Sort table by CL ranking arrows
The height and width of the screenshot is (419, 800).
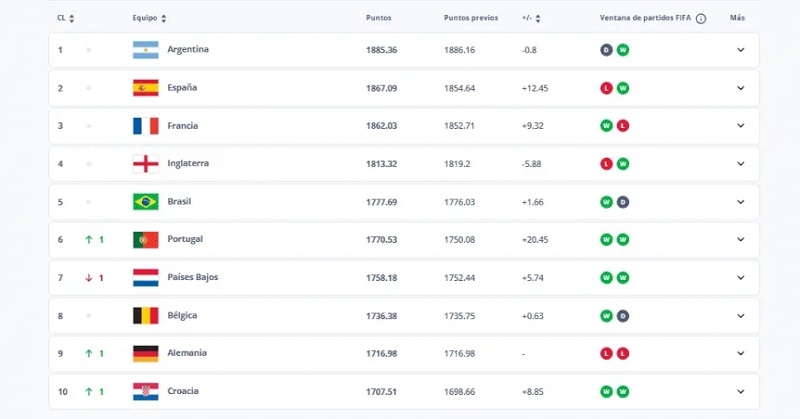[x=72, y=18]
